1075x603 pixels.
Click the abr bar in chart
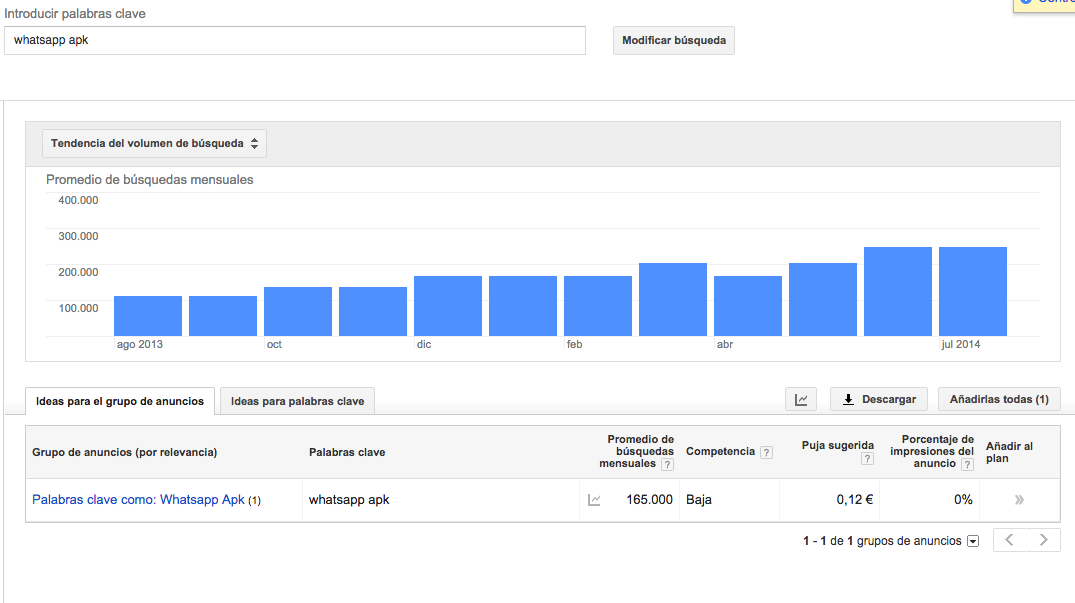pos(748,306)
